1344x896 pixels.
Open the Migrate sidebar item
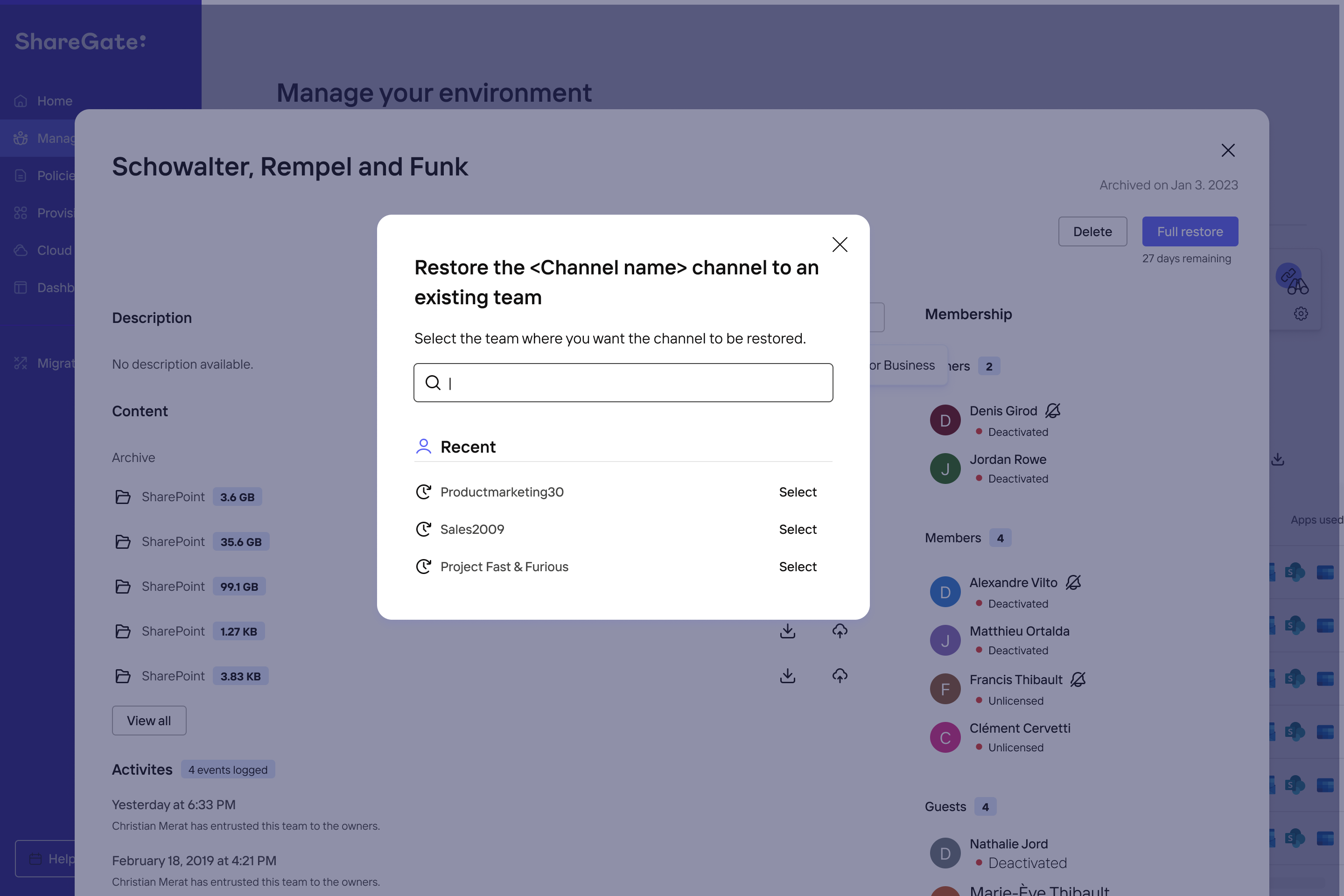tap(38, 363)
